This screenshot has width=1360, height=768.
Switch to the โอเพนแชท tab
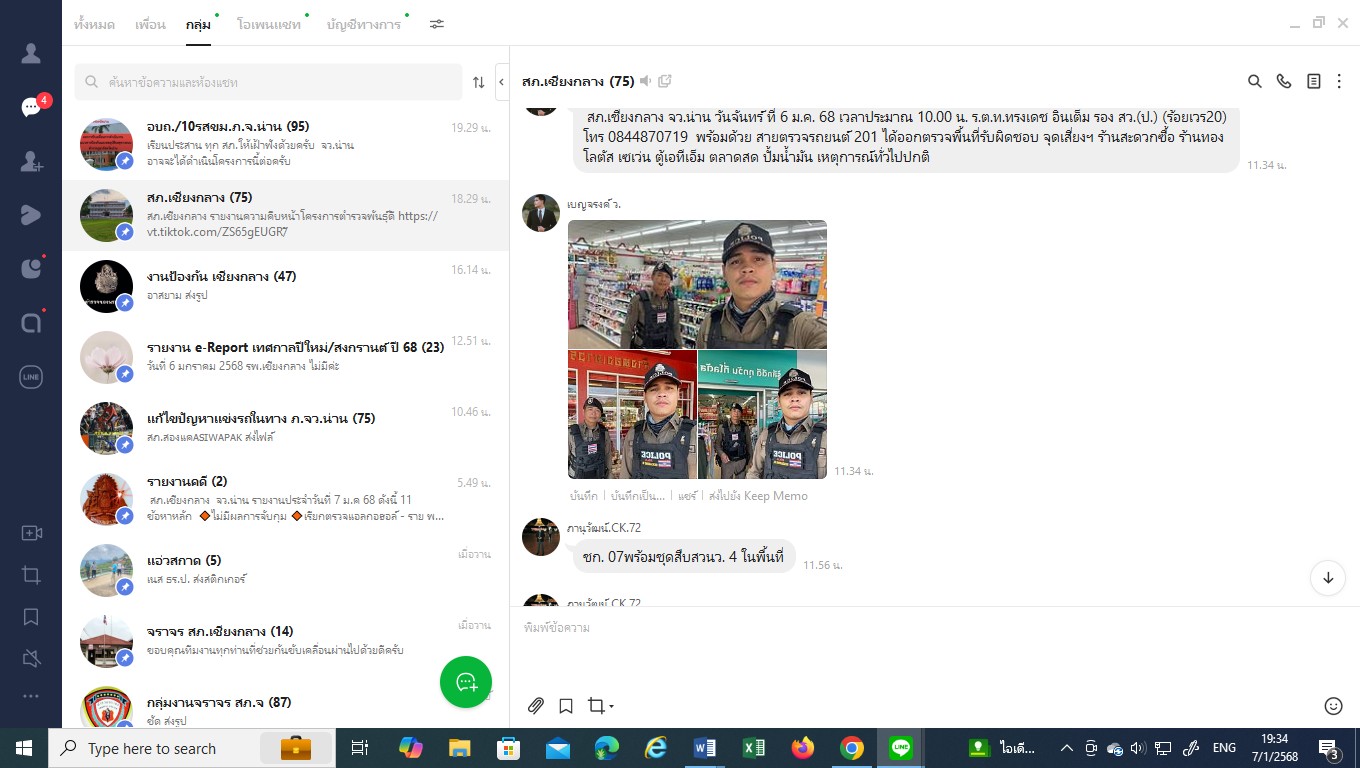[x=269, y=24]
